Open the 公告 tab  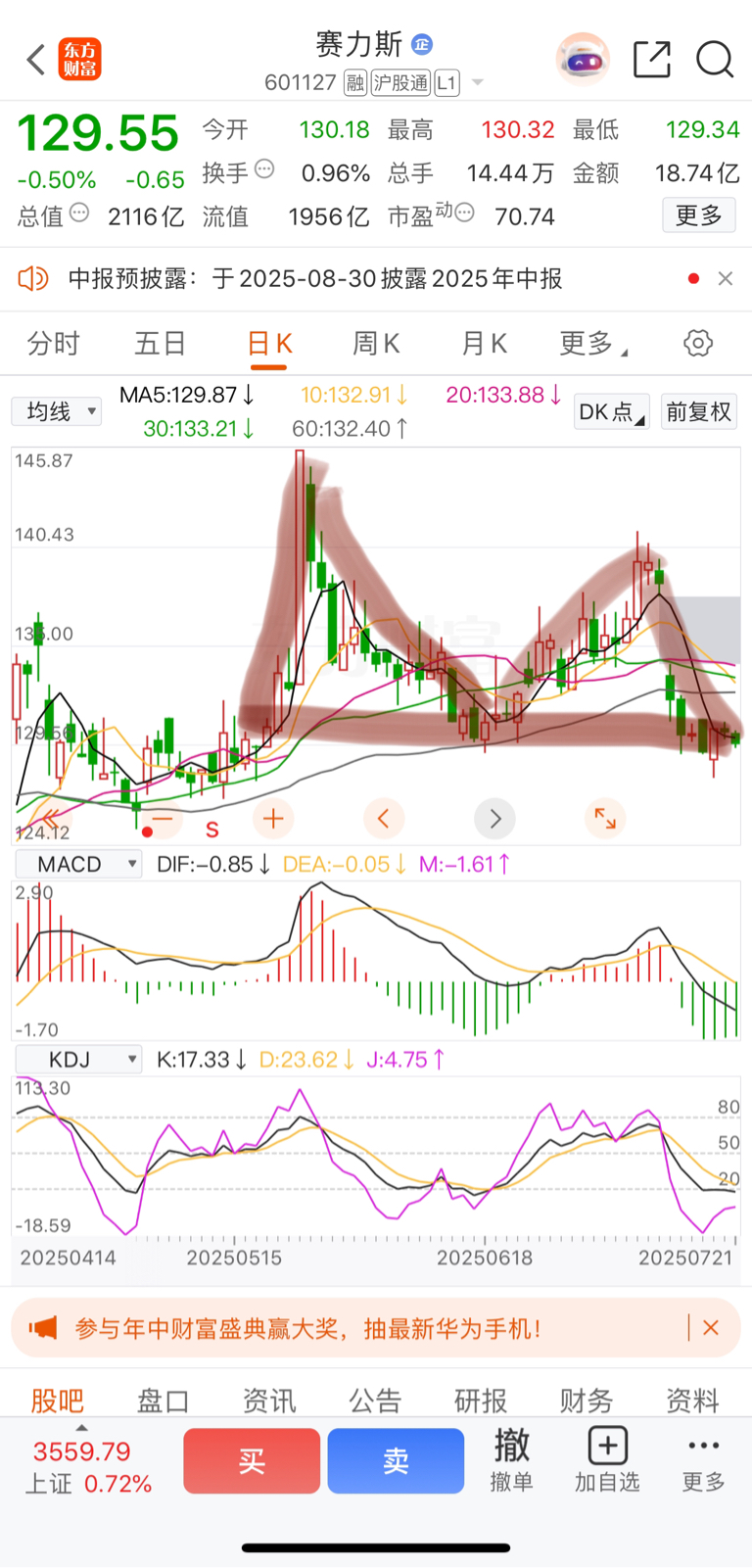(x=375, y=1401)
